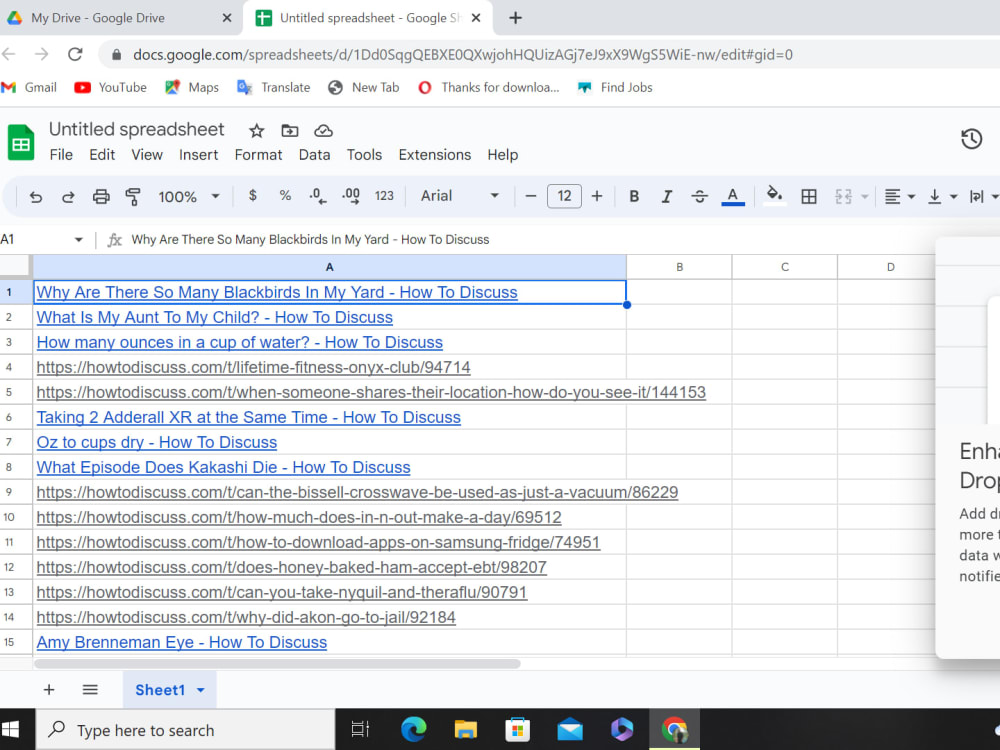Open link 'What Is My Aunt To My Child?'
This screenshot has width=1000, height=750.
(x=214, y=318)
